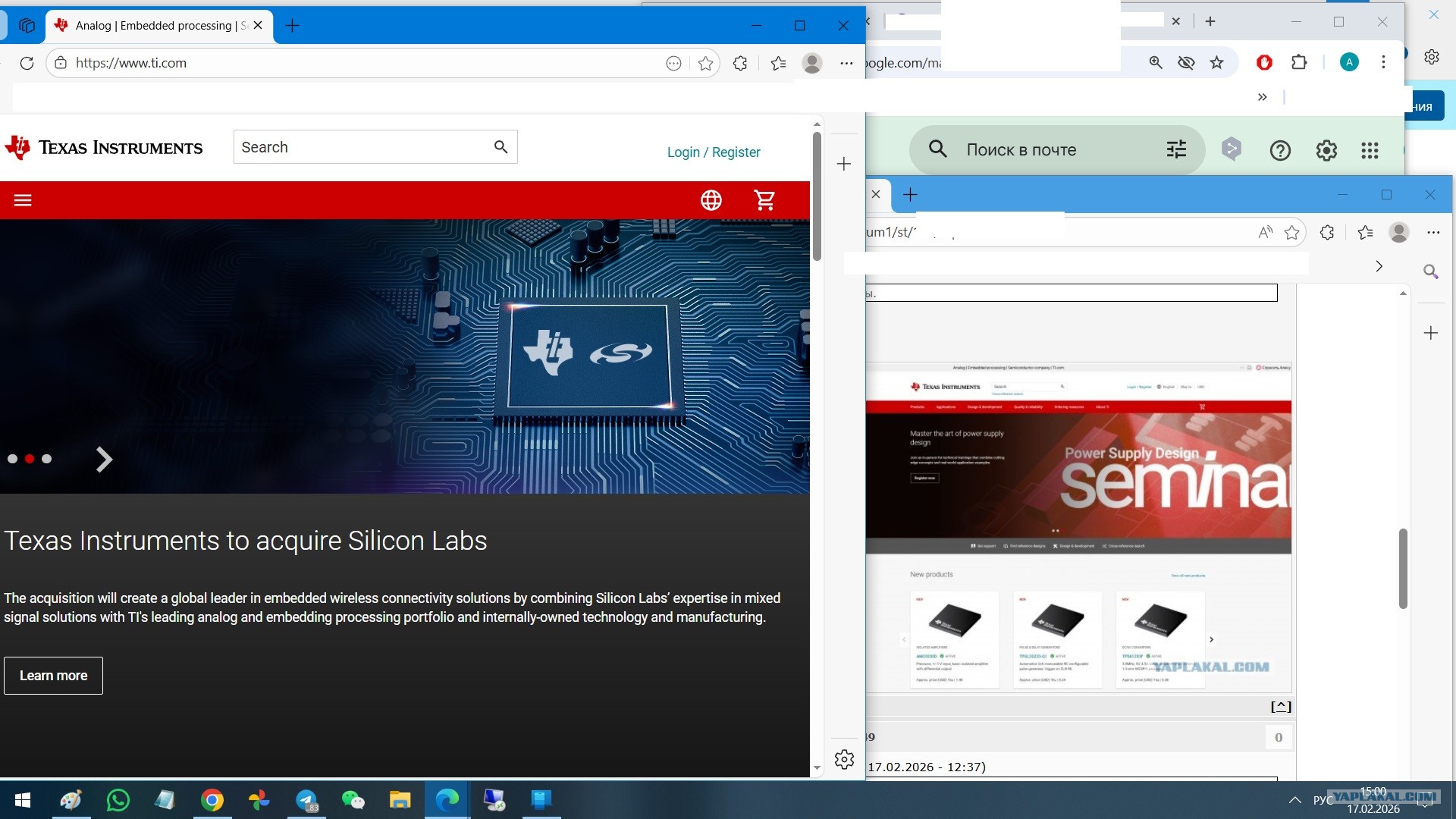
Task: Close the Analog | Embedded processing tab
Action: (258, 25)
